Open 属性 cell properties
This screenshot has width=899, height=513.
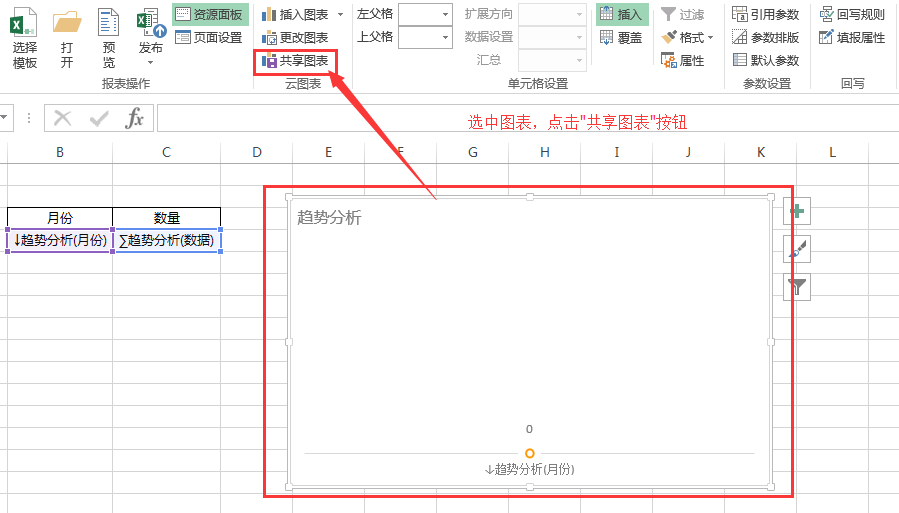point(682,61)
